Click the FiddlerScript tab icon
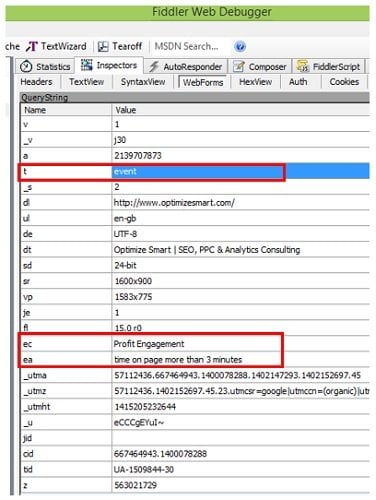Screen dimensions: 376x500 303,66
